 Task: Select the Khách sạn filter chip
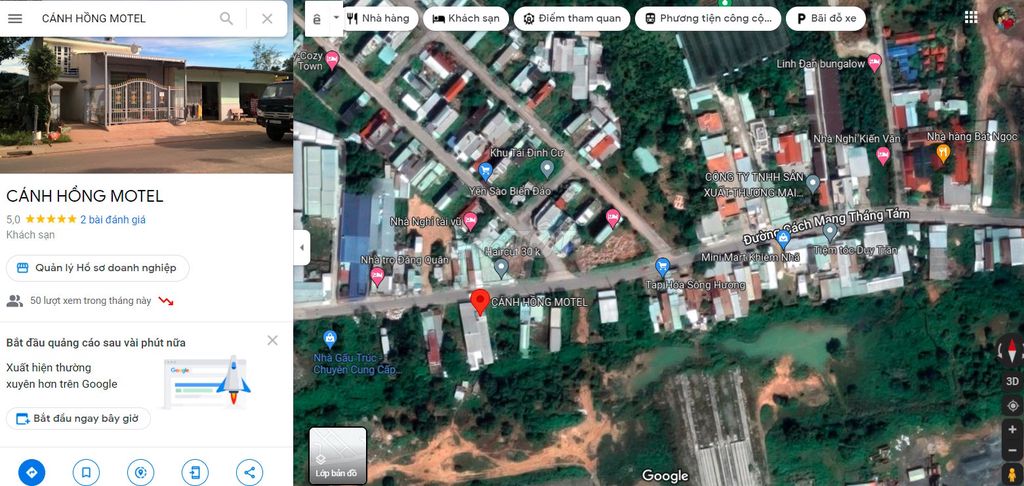point(466,18)
